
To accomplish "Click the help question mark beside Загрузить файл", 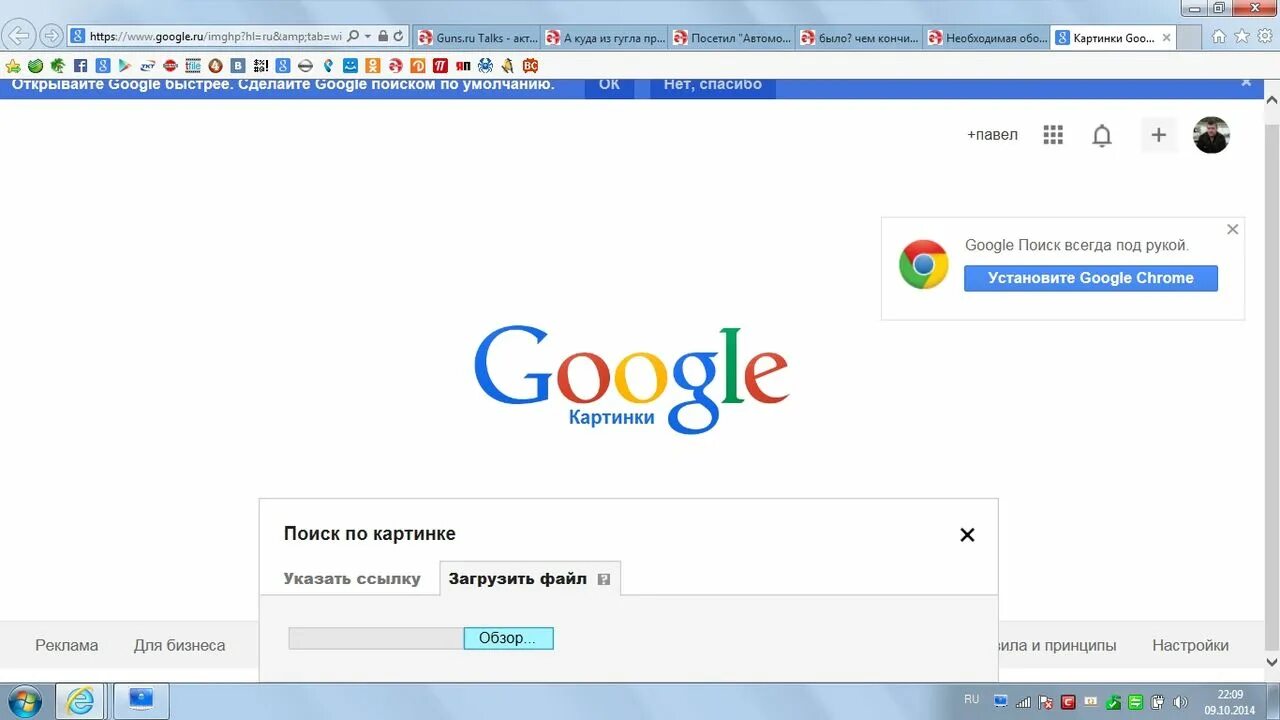I will coord(604,579).
